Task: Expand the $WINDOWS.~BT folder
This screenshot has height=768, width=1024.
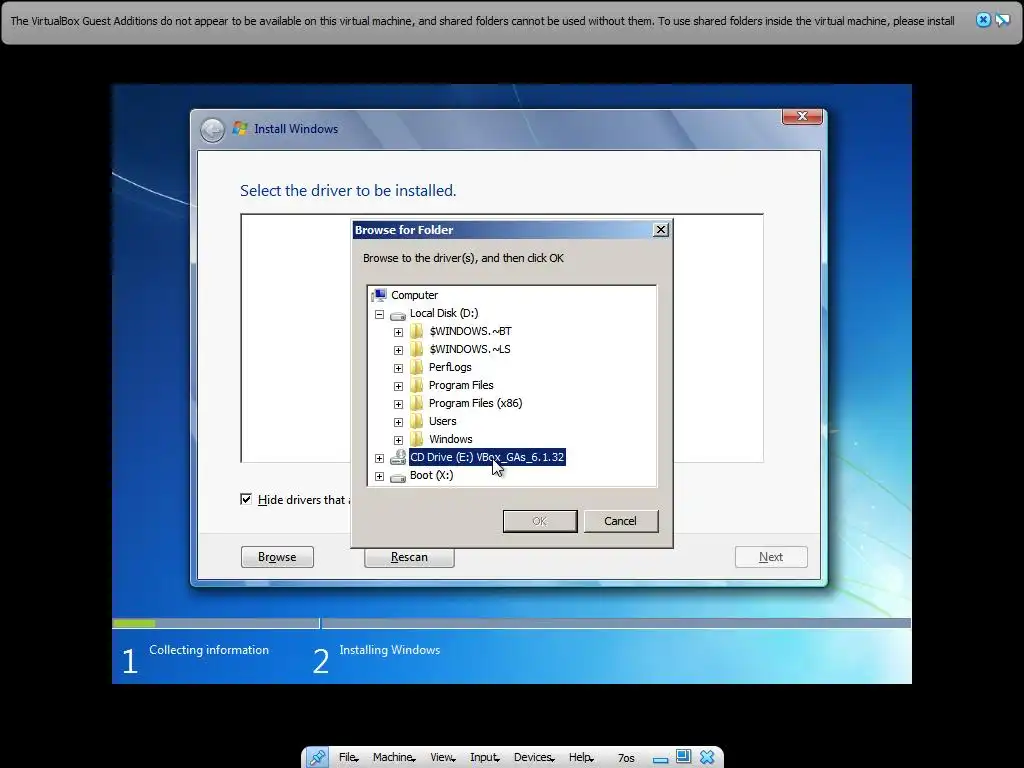Action: point(398,332)
